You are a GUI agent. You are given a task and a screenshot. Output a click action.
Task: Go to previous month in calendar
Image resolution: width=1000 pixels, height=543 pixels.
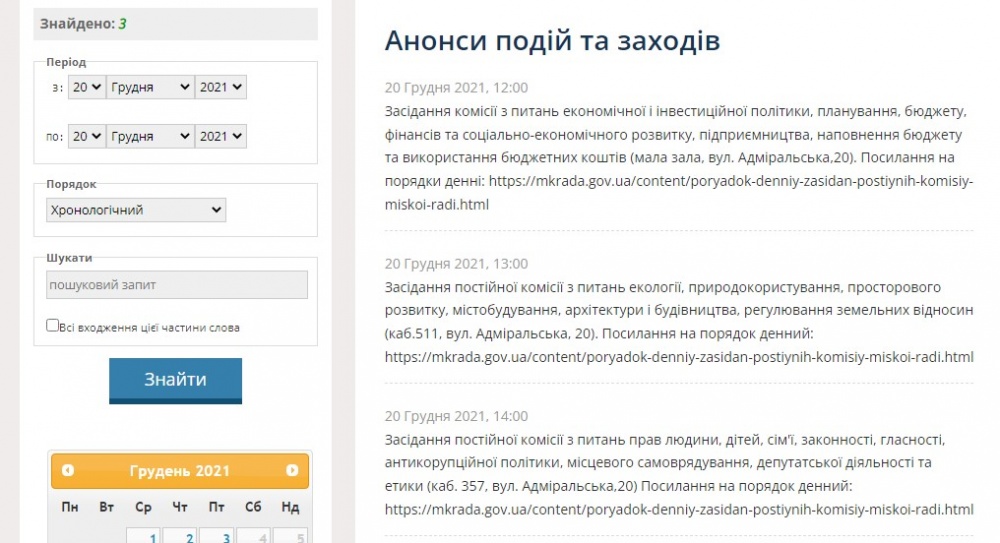click(x=68, y=470)
